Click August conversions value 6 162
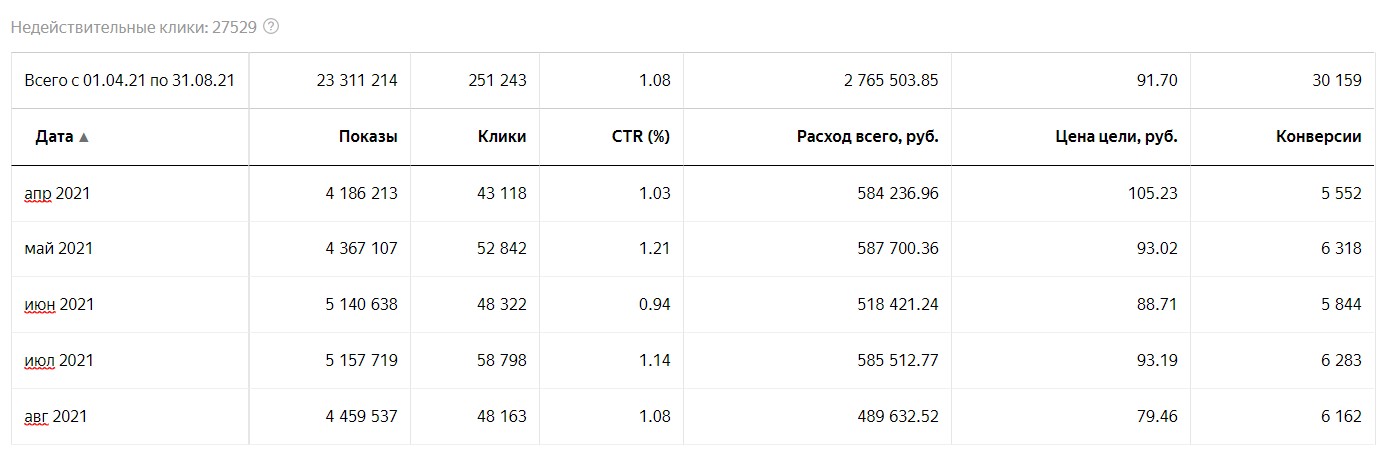Viewport: 1387px width, 458px height. pyautogui.click(x=1341, y=416)
